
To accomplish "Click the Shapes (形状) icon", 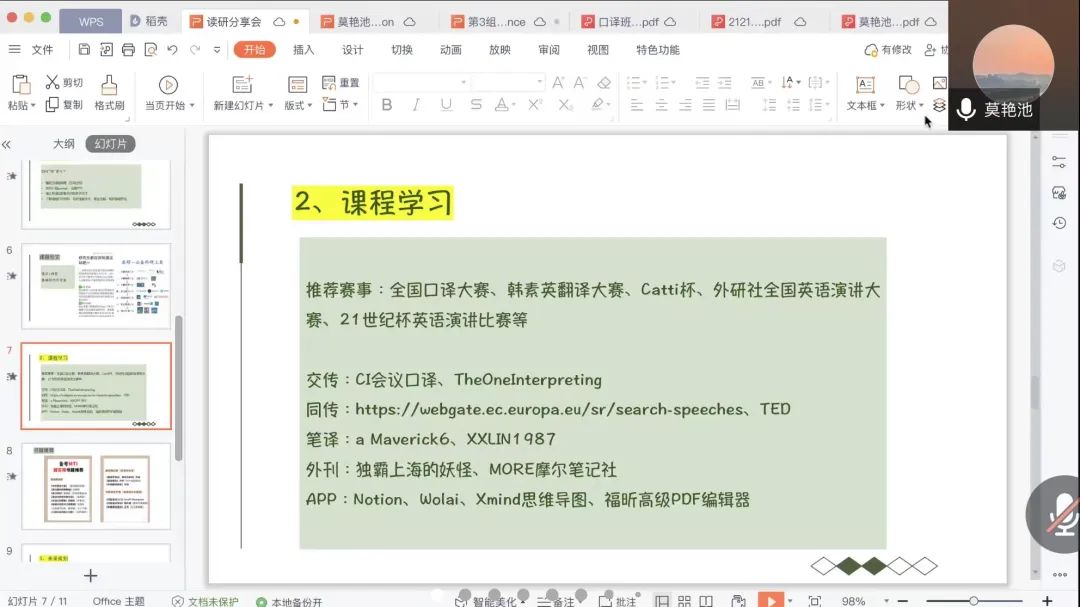I will tap(908, 85).
